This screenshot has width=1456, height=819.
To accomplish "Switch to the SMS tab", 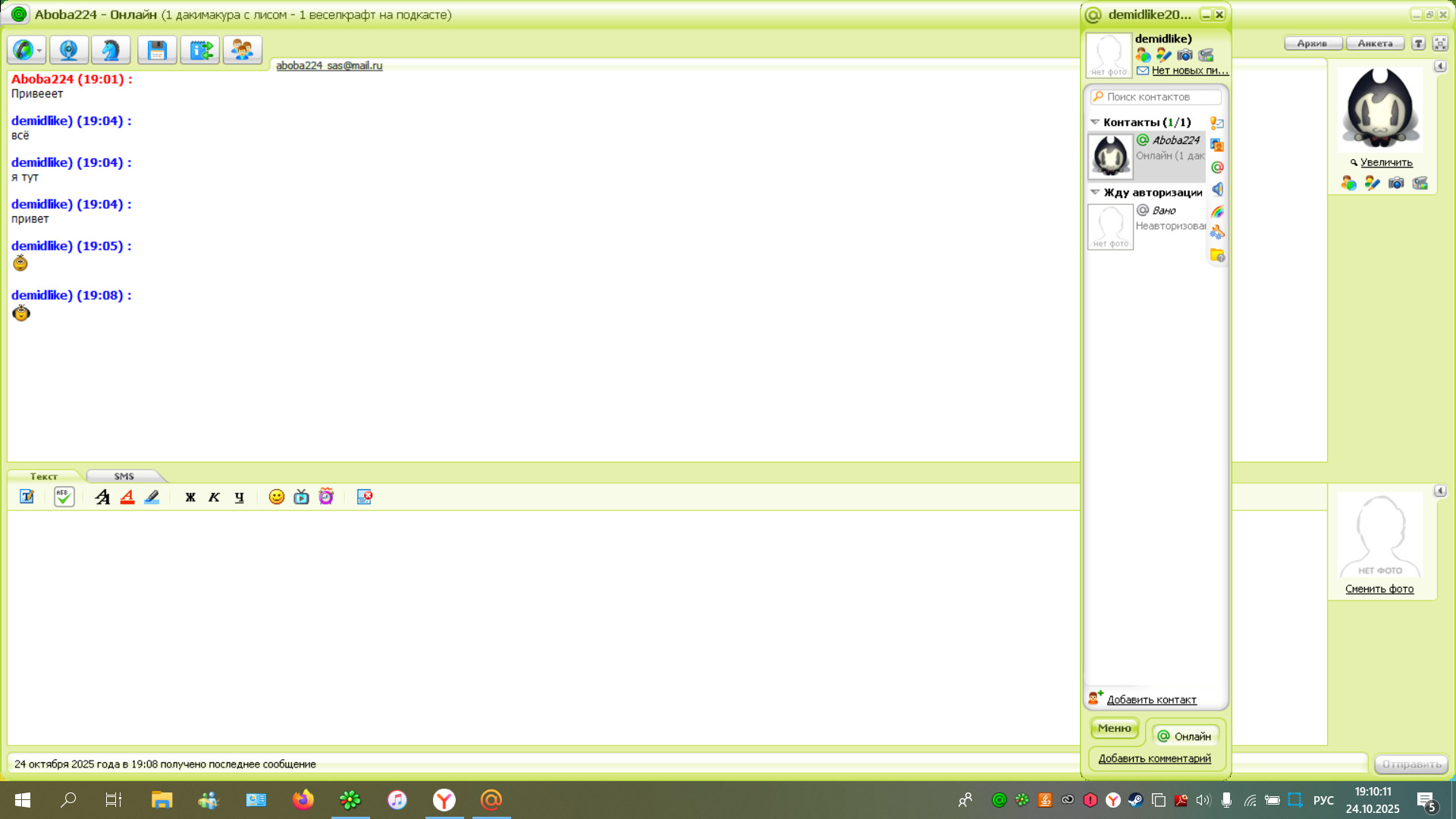I will click(124, 476).
